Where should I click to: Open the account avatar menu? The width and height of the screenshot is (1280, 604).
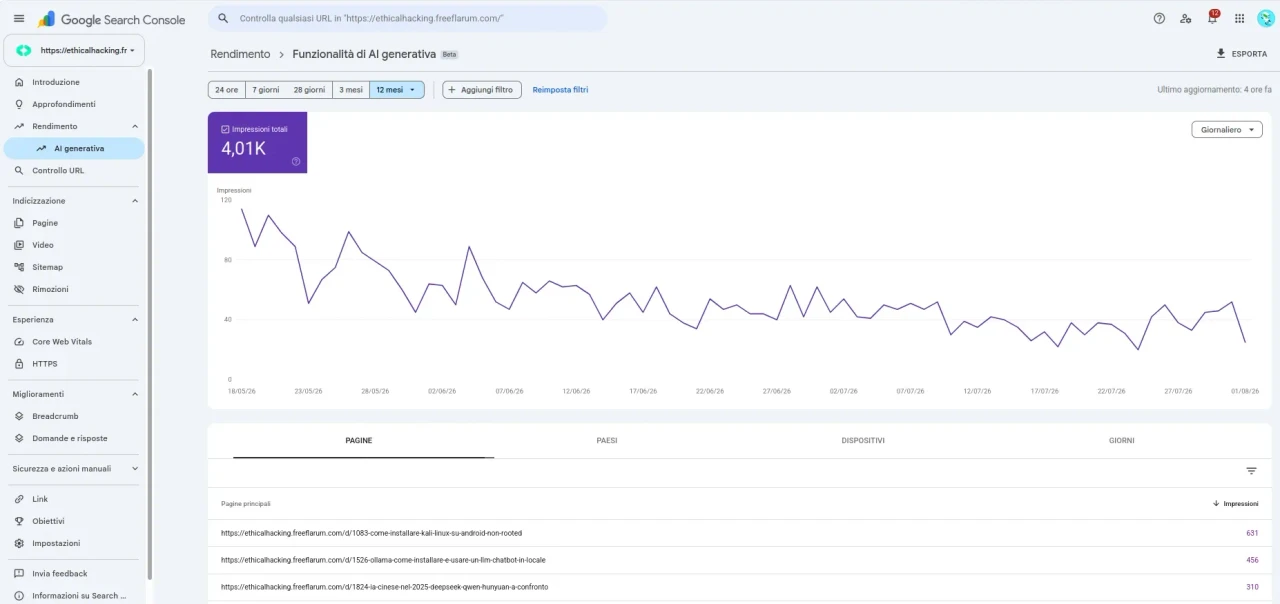[x=1265, y=18]
